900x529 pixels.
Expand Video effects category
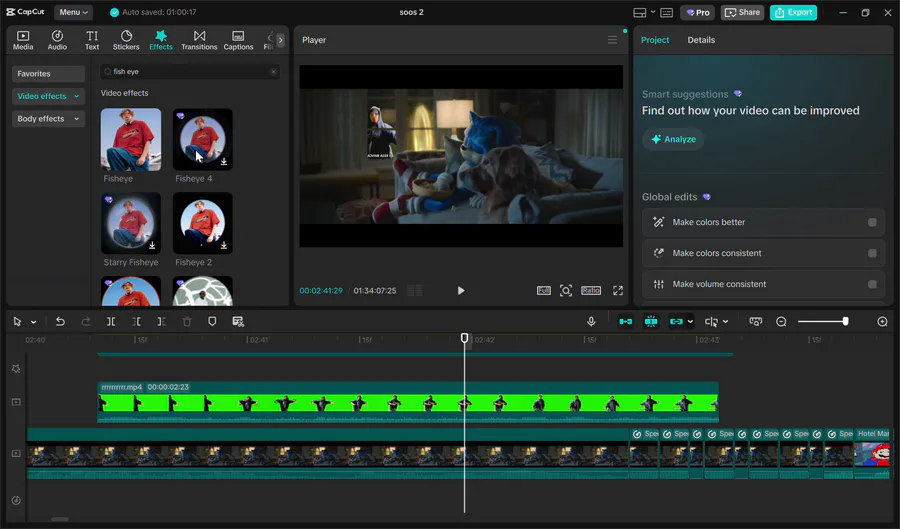pyautogui.click(x=48, y=96)
